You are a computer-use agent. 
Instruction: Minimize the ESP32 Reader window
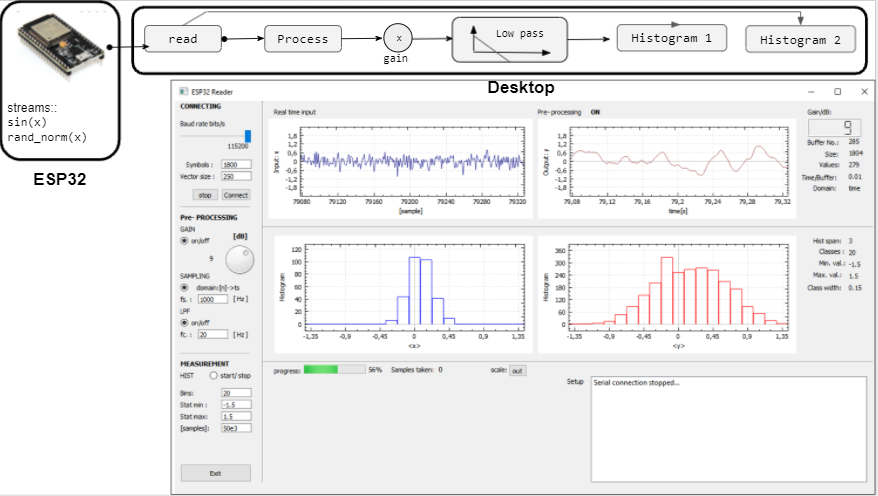(x=811, y=91)
